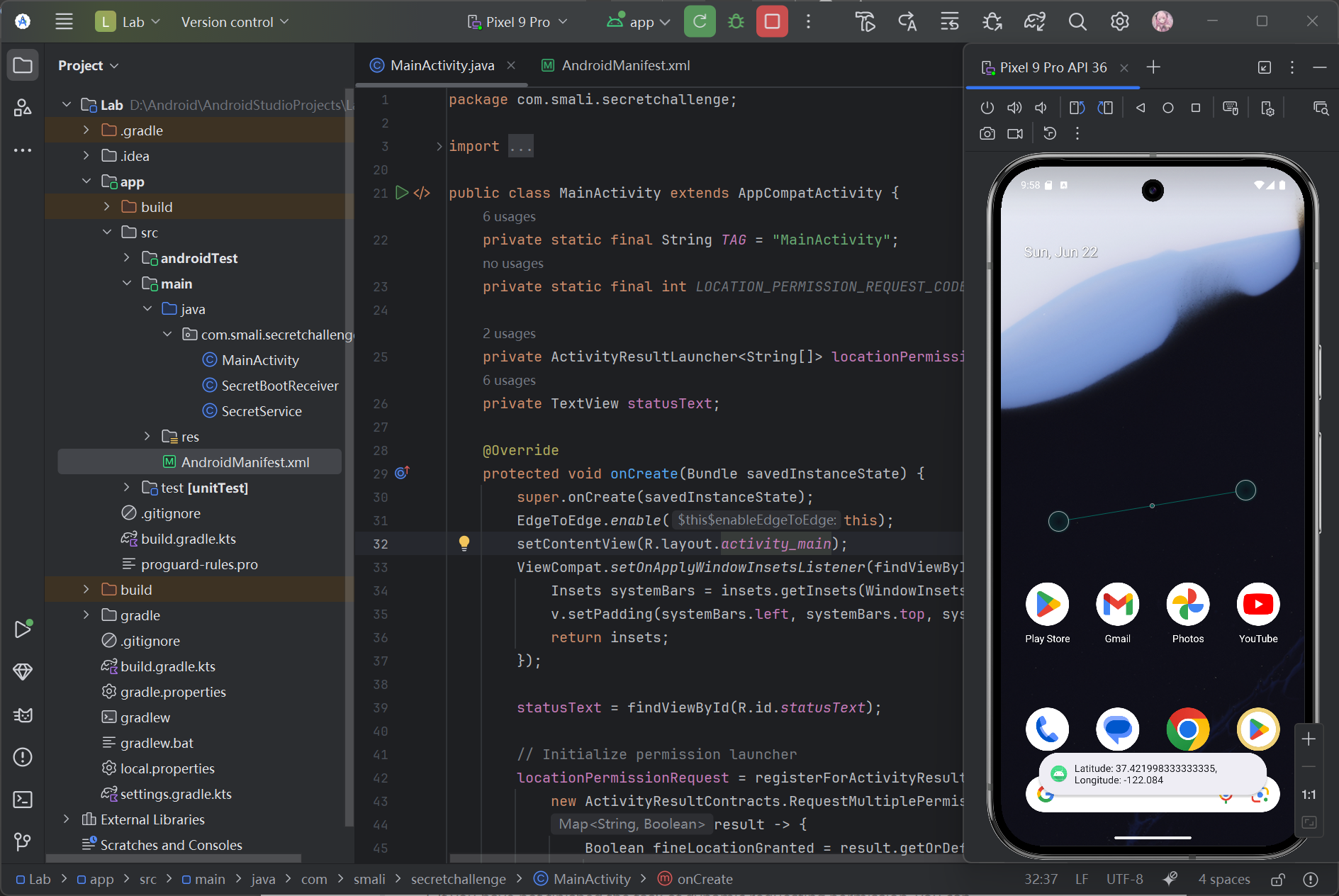
Task: Stop the running app with red button
Action: [x=772, y=22]
